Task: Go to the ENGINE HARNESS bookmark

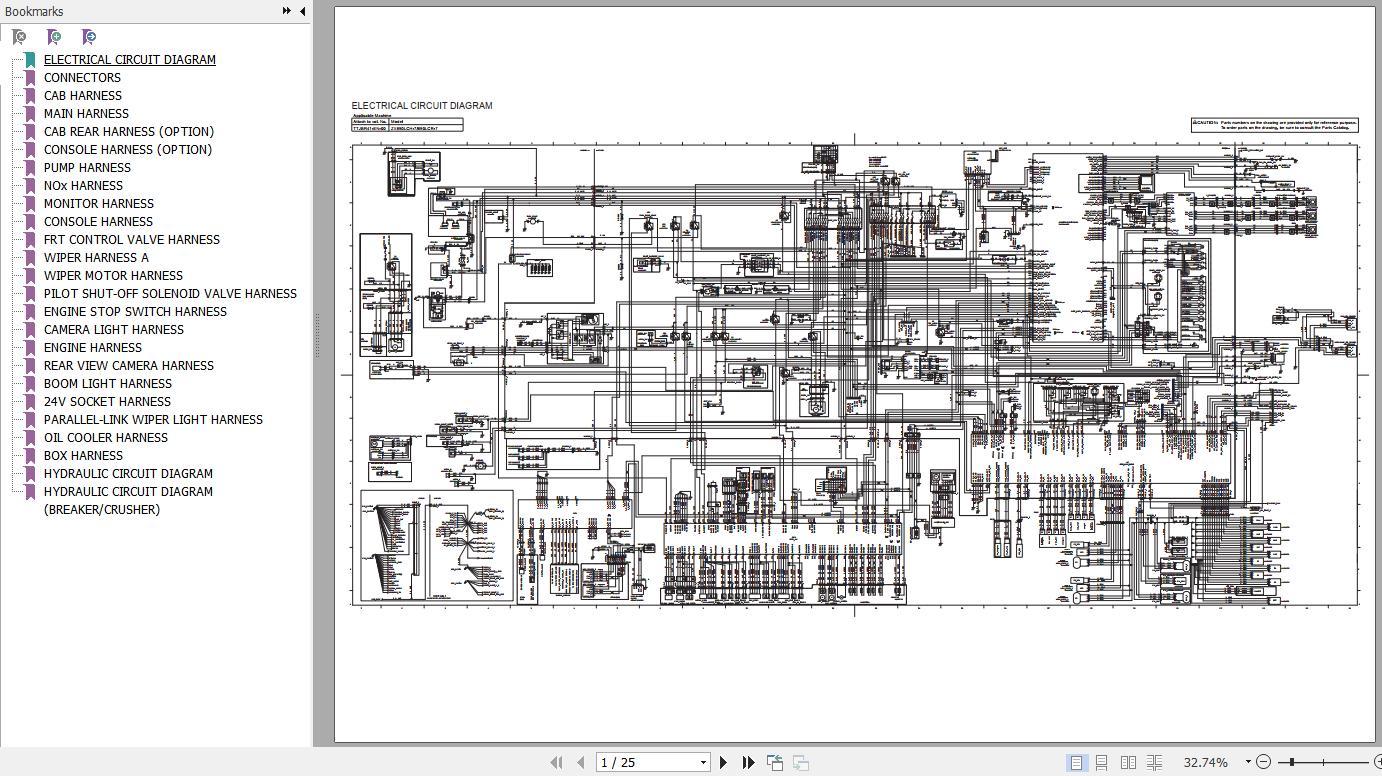Action: (x=93, y=347)
